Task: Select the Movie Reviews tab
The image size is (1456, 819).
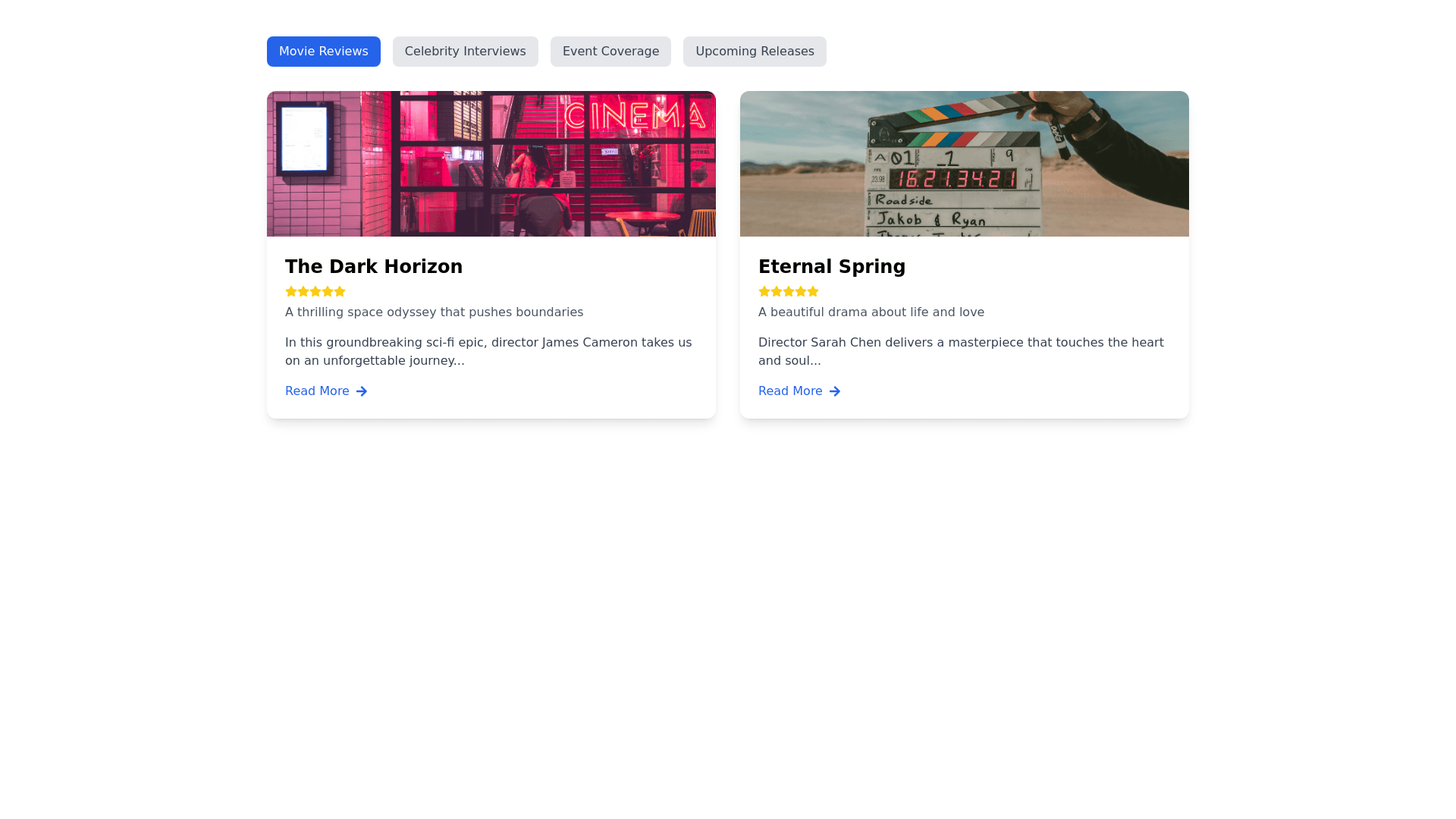Action: click(323, 52)
